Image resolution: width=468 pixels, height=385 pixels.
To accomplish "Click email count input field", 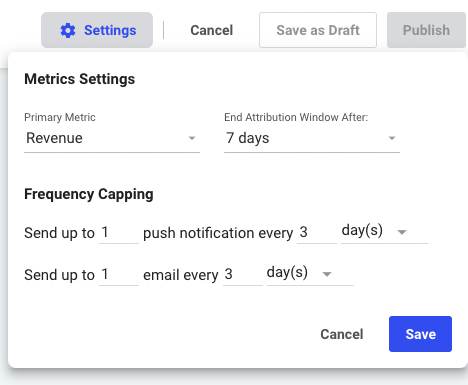I will (x=119, y=275).
